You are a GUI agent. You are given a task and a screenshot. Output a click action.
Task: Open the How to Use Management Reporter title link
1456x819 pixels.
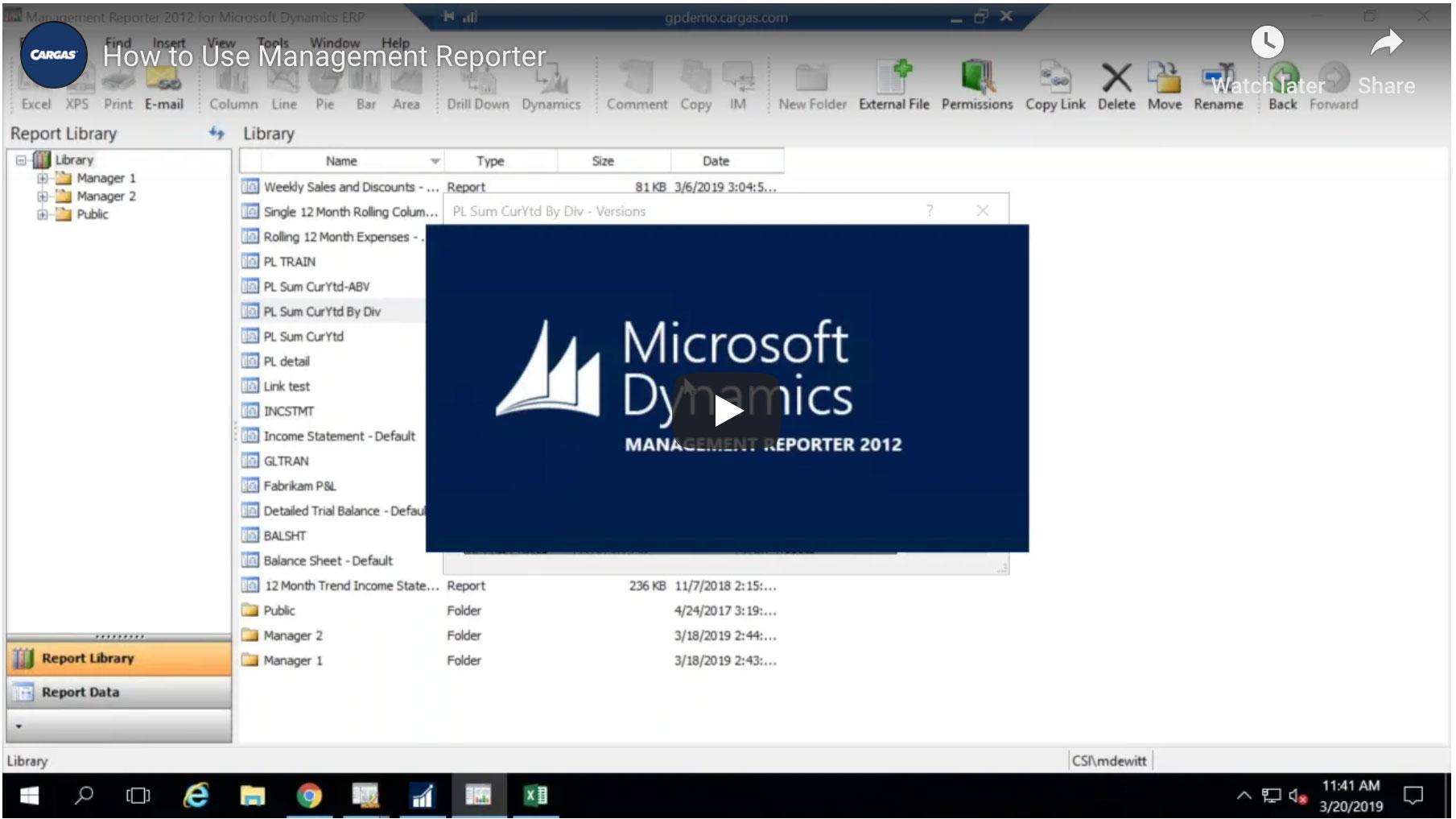point(324,56)
